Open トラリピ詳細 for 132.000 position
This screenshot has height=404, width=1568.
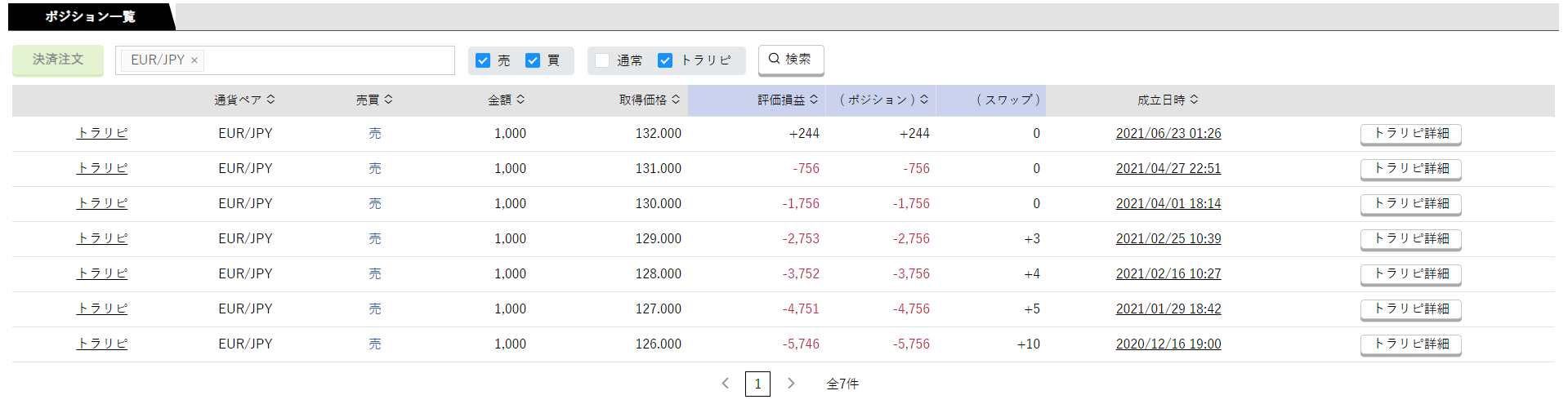(1411, 134)
